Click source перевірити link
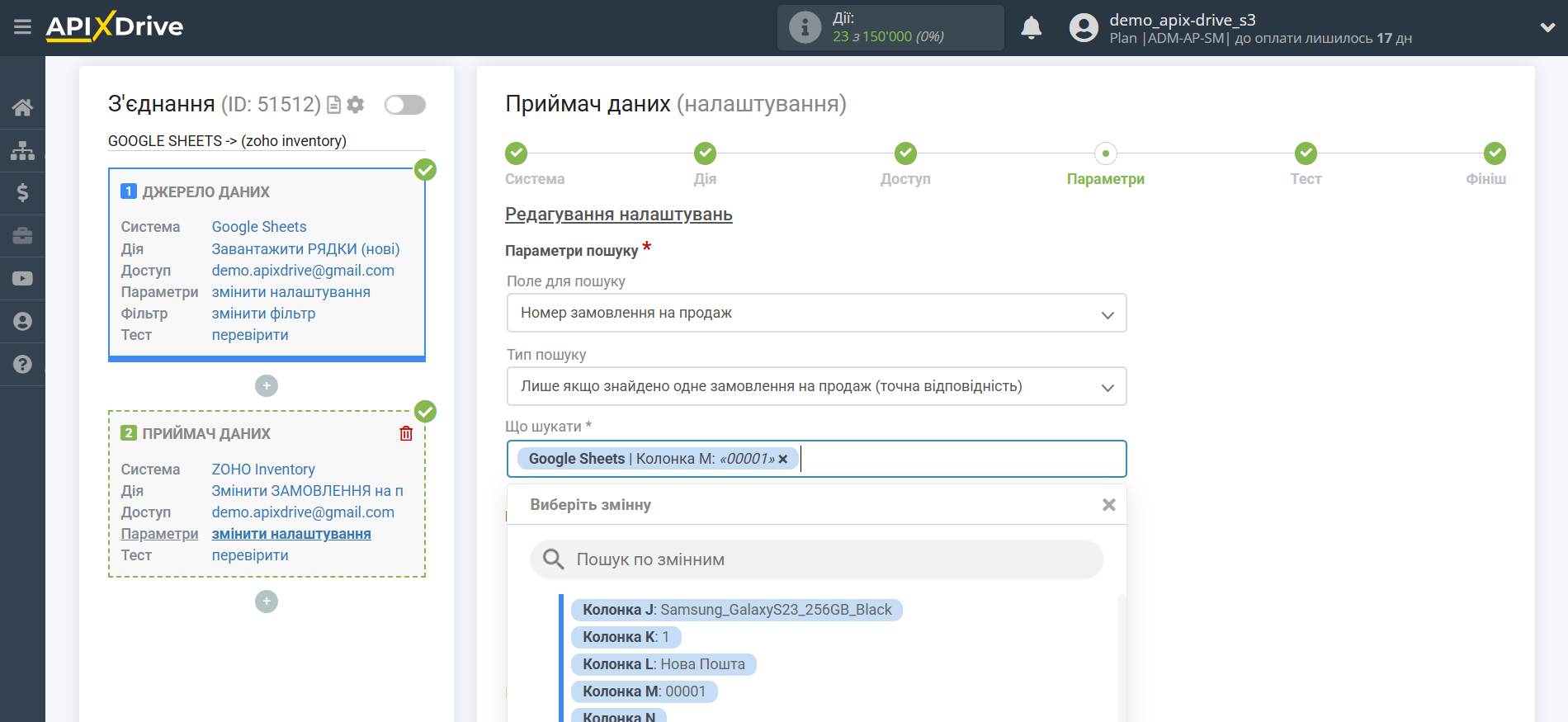The width and height of the screenshot is (1568, 722). [x=250, y=335]
